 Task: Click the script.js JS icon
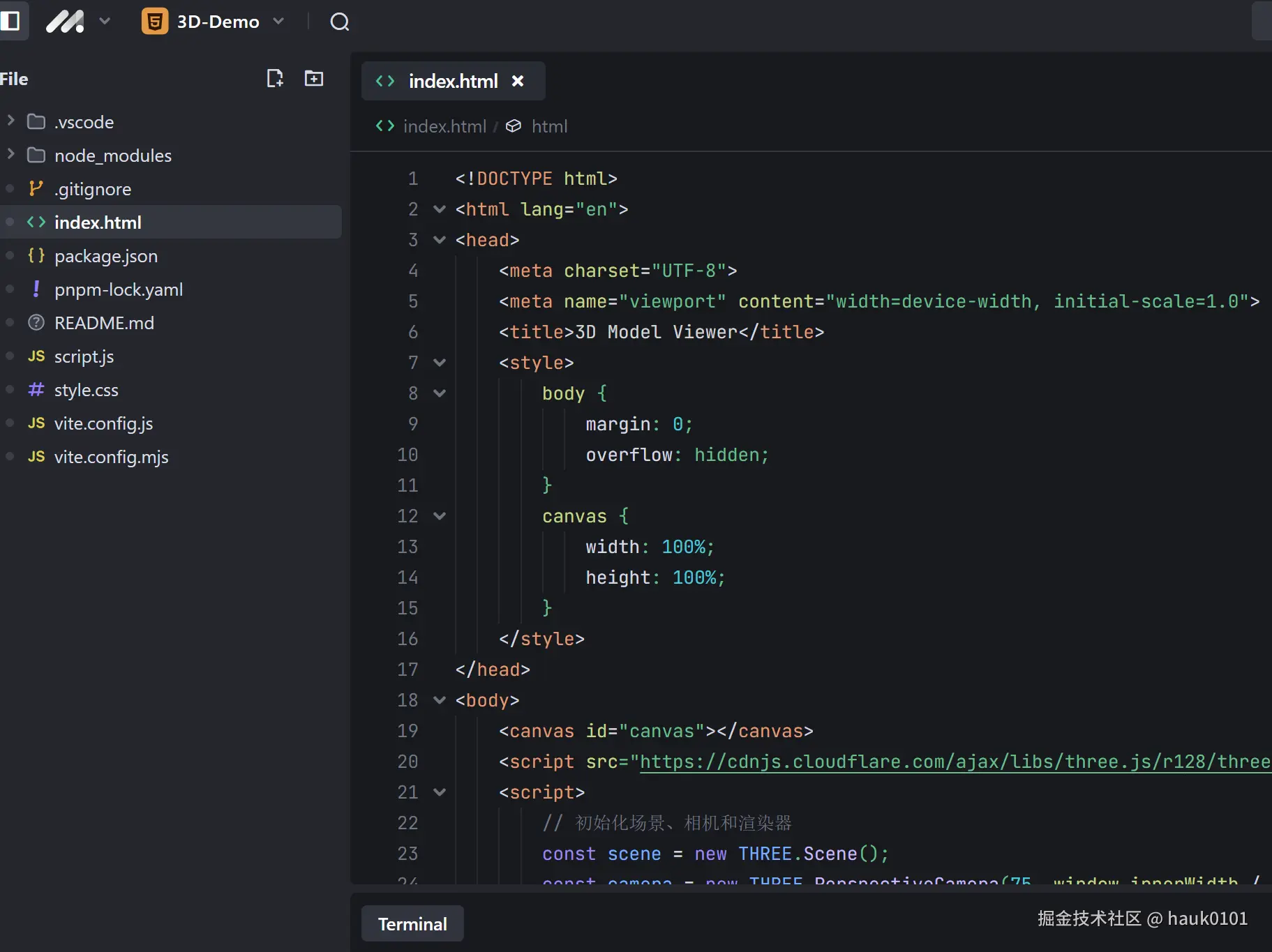click(x=36, y=356)
